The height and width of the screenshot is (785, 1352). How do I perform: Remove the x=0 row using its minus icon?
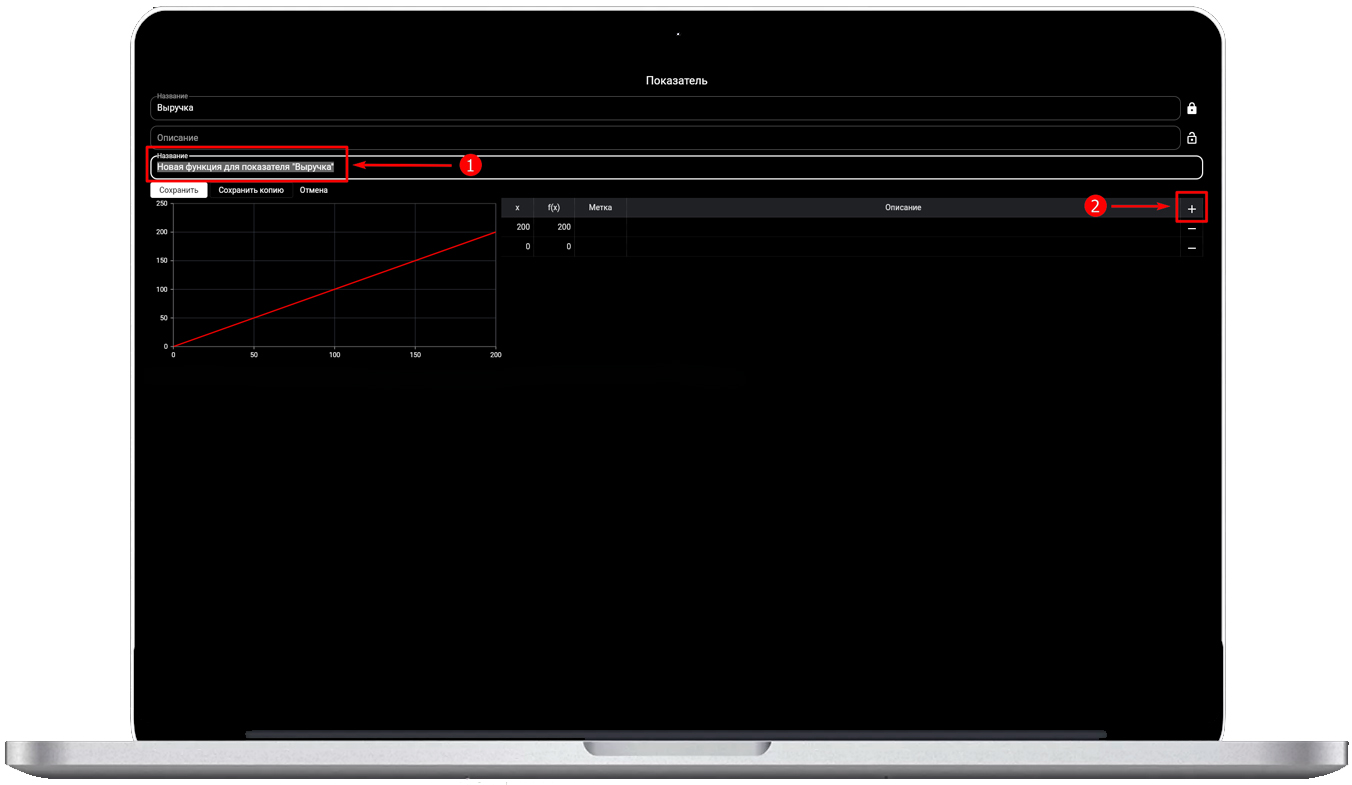tap(1191, 247)
